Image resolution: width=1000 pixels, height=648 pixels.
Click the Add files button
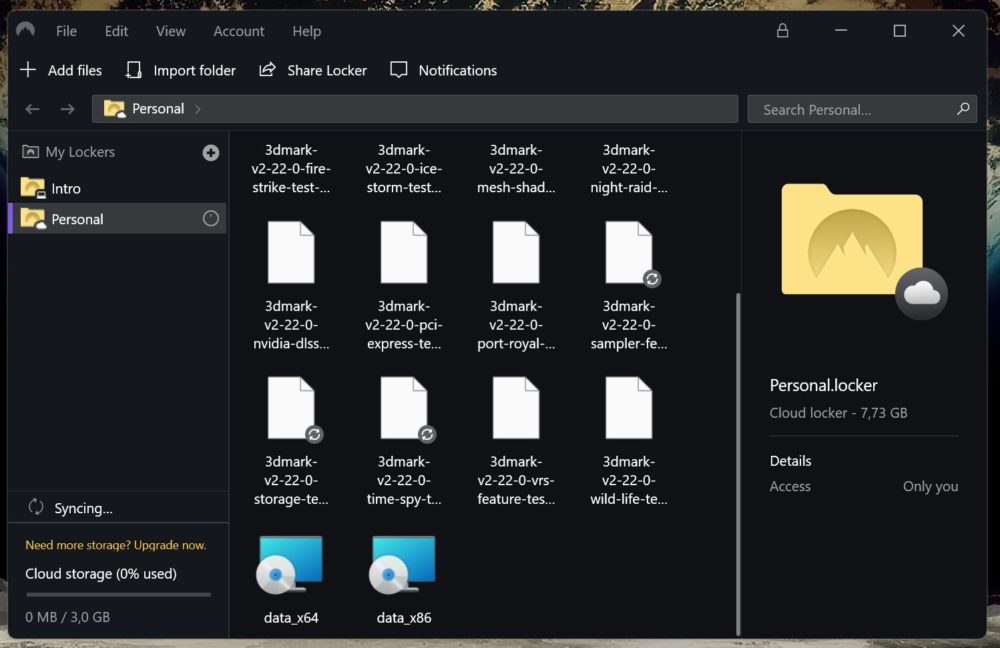[x=61, y=70]
